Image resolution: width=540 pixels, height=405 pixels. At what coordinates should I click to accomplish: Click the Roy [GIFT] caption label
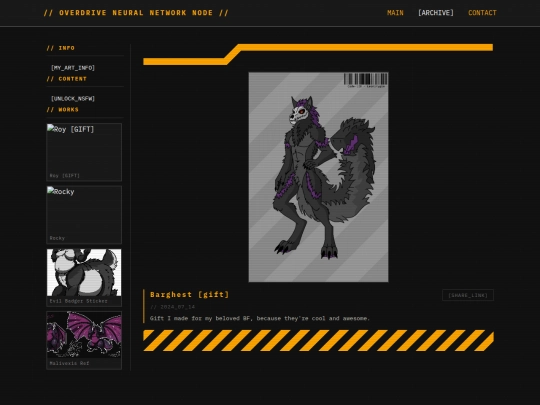click(64, 176)
